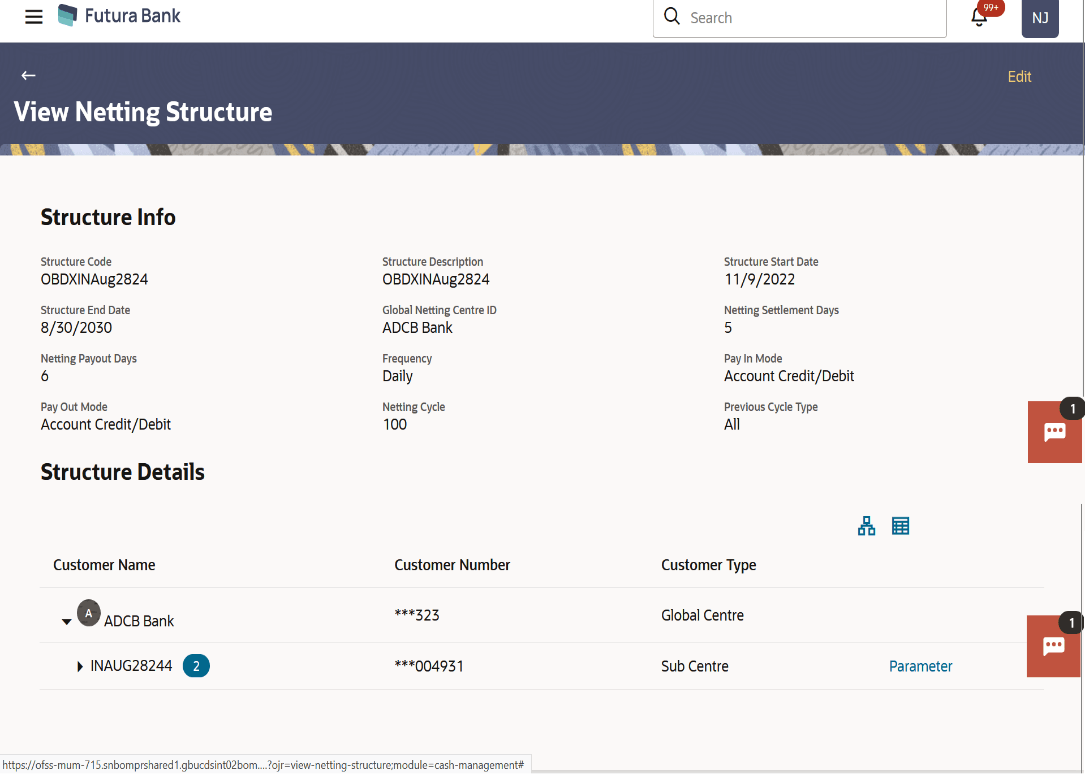Open the upper red chat widget

(1055, 432)
